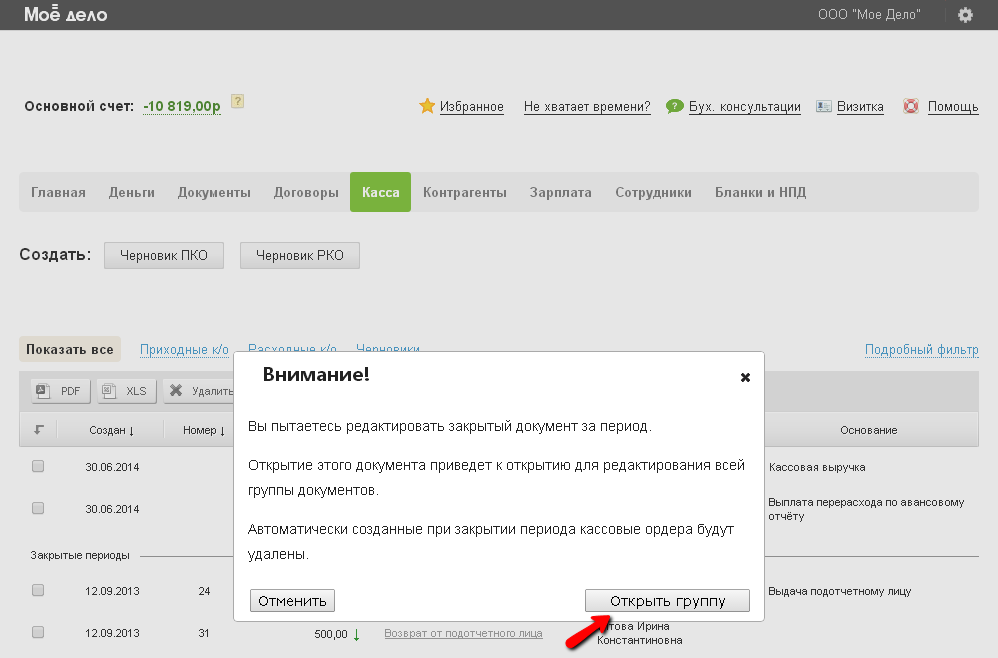Click Показать все filter
This screenshot has width=998, height=658.
[70, 349]
